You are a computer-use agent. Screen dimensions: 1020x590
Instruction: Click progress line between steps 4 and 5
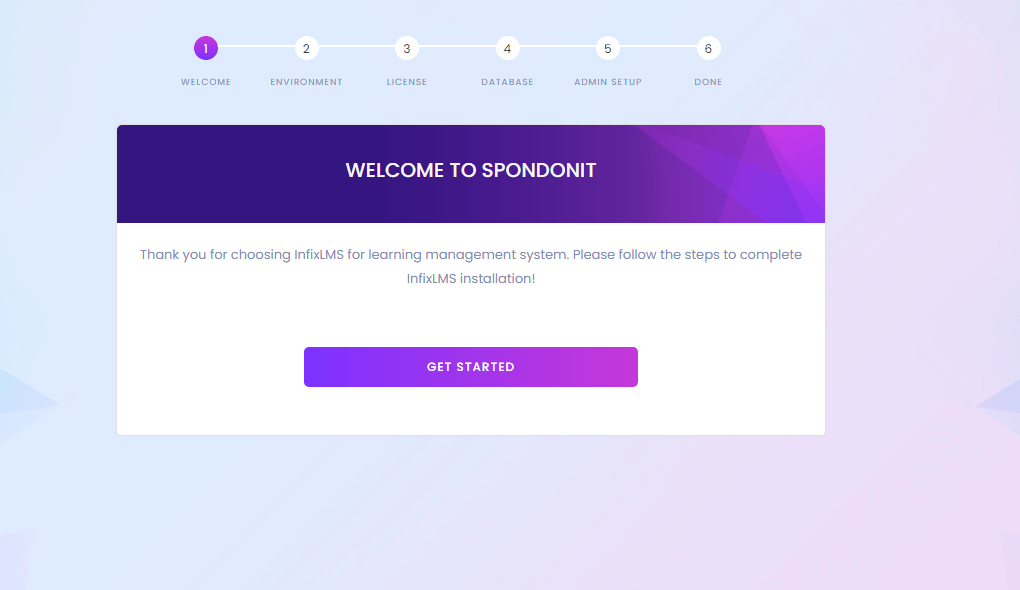[x=557, y=47]
